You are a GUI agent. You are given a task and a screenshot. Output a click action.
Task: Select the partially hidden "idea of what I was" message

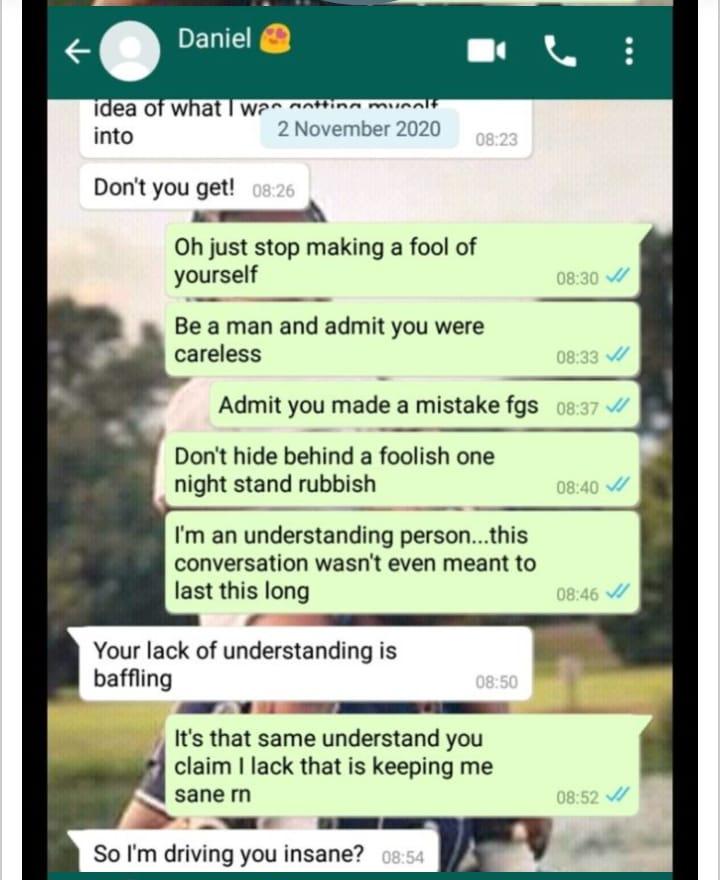(306, 129)
